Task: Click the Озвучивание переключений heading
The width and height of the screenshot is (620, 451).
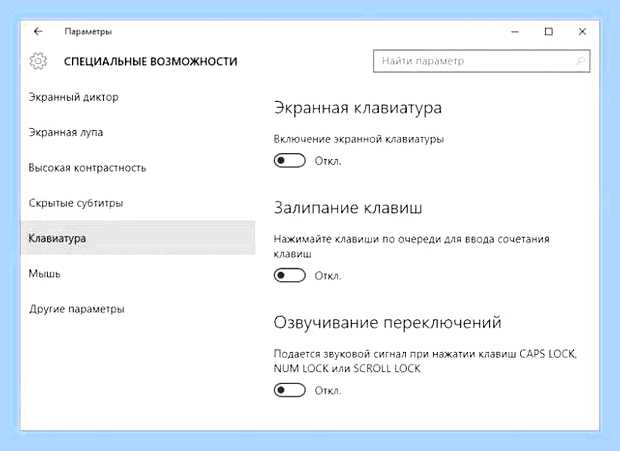Action: coord(388,323)
